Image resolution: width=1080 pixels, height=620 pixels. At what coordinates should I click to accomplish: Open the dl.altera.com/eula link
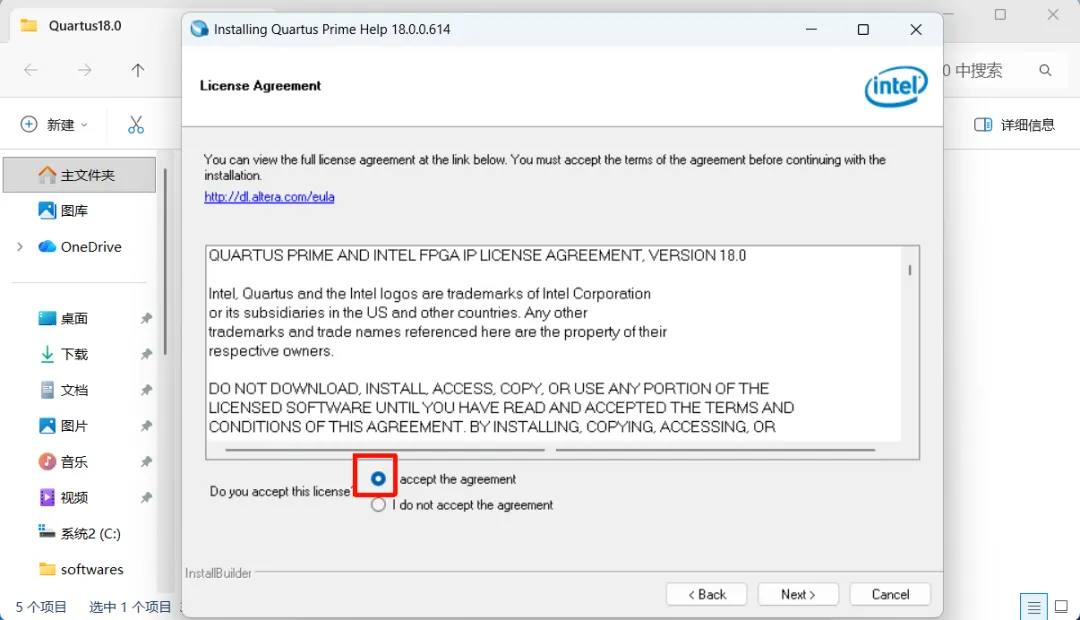click(269, 196)
